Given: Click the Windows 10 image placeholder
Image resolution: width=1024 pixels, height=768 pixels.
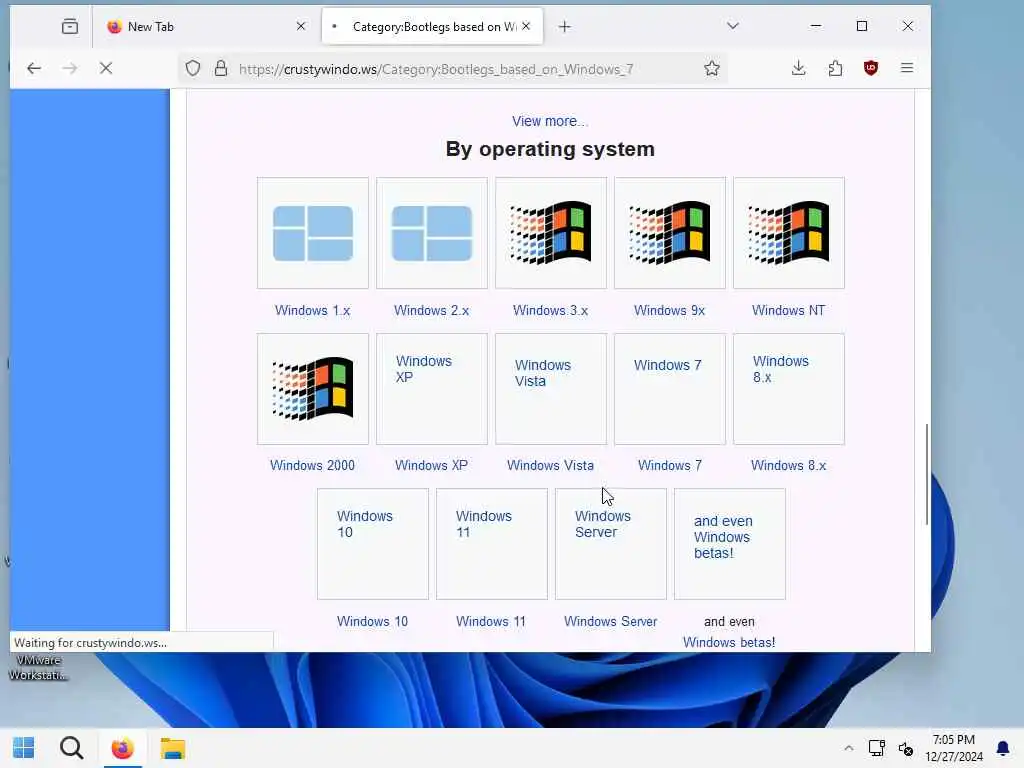Looking at the screenshot, I should click(x=373, y=544).
